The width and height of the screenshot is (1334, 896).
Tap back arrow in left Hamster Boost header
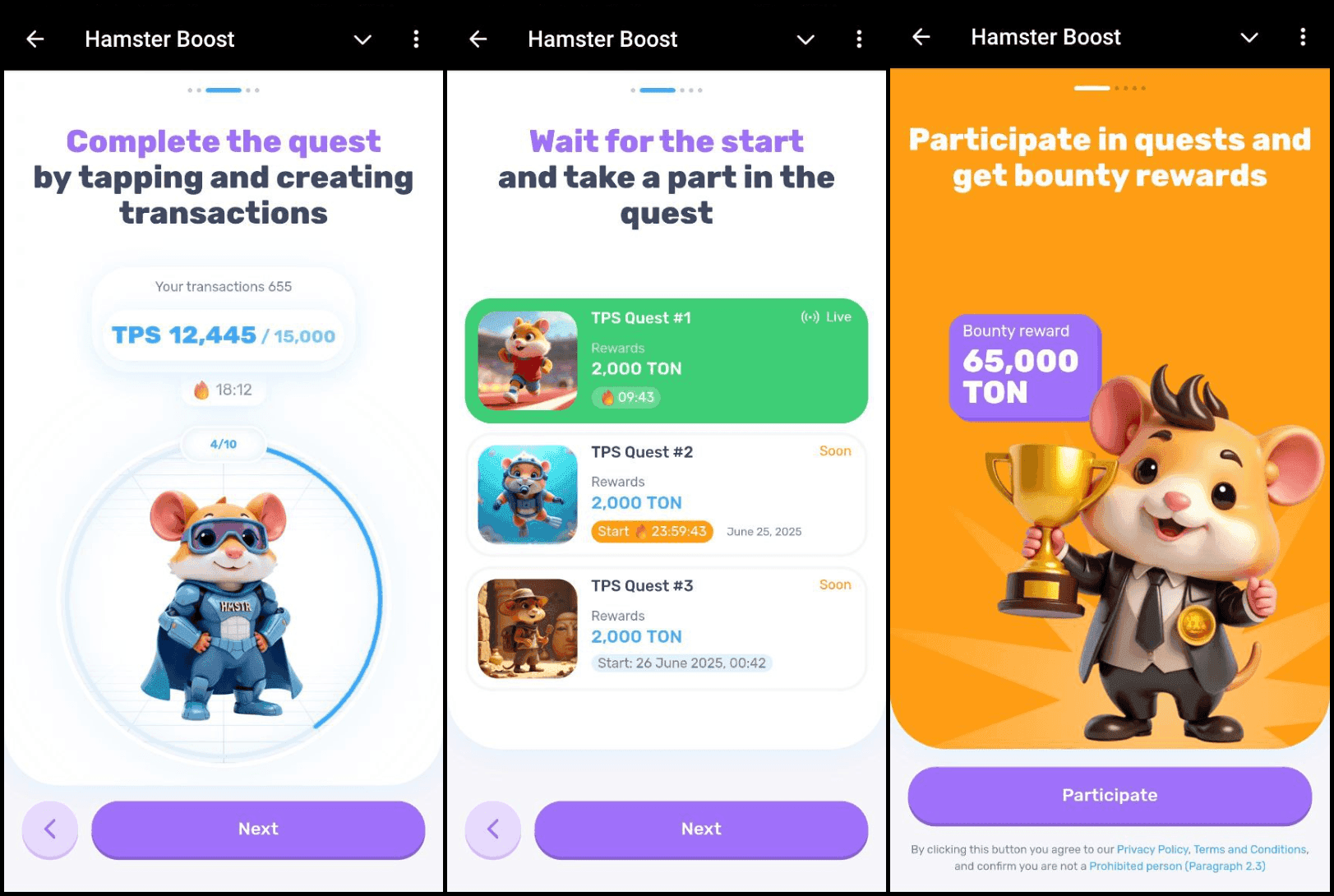click(x=35, y=39)
